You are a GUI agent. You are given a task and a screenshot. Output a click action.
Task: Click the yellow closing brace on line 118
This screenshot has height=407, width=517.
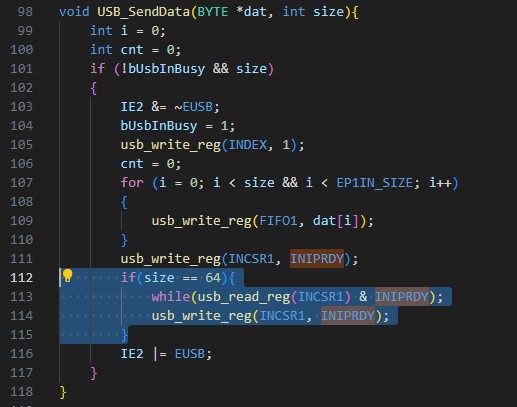coord(63,392)
